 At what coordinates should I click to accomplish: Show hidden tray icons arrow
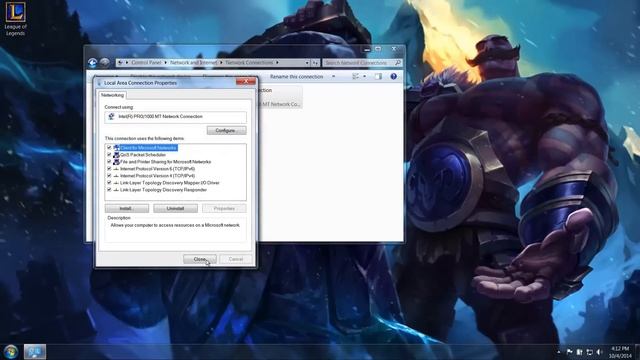(x=559, y=352)
